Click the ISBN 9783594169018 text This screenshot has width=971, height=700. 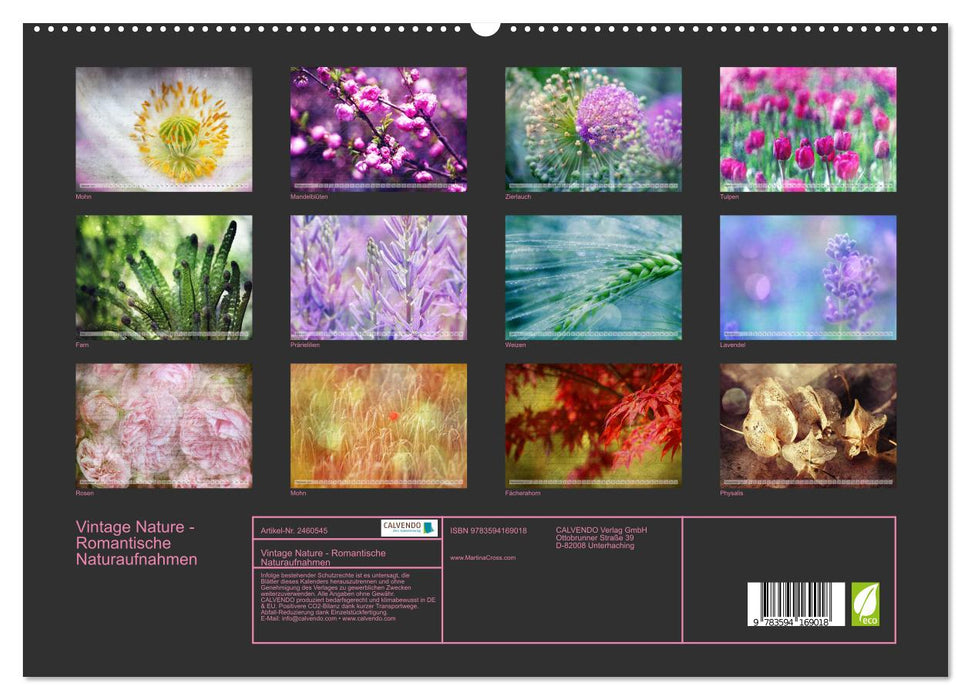(488, 531)
